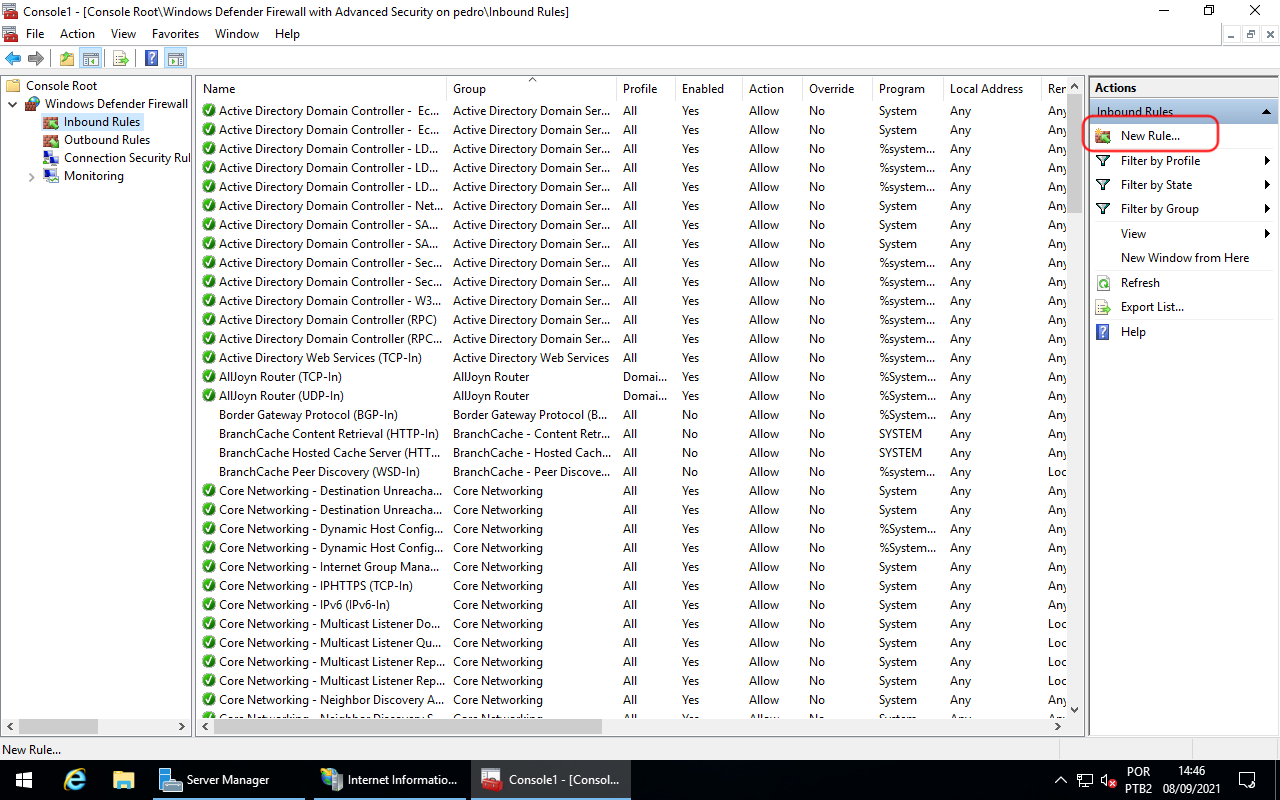Click the Up One Level folder icon
This screenshot has width=1280, height=800.
(67, 59)
